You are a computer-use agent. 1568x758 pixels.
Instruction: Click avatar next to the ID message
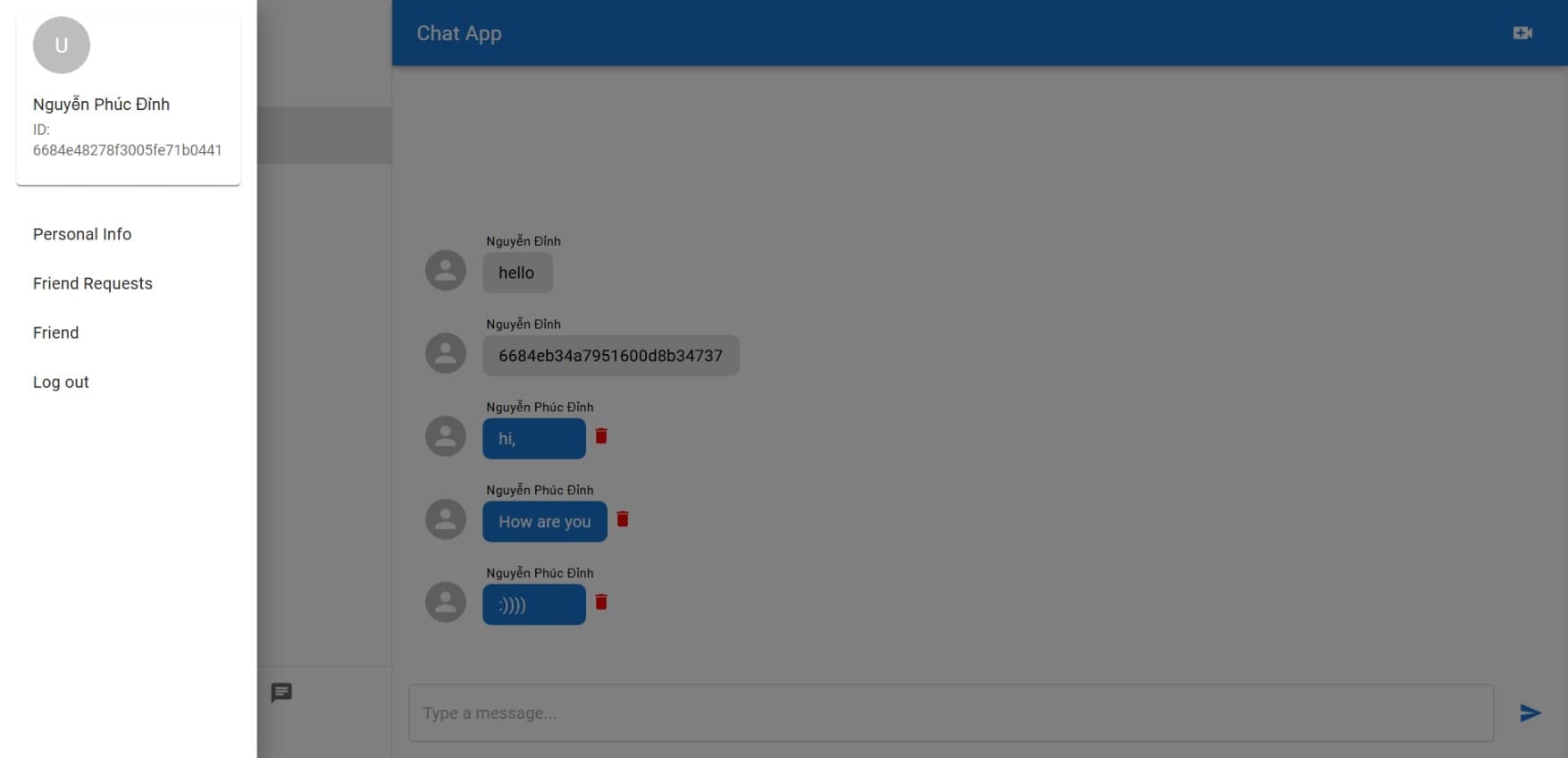[x=446, y=353]
